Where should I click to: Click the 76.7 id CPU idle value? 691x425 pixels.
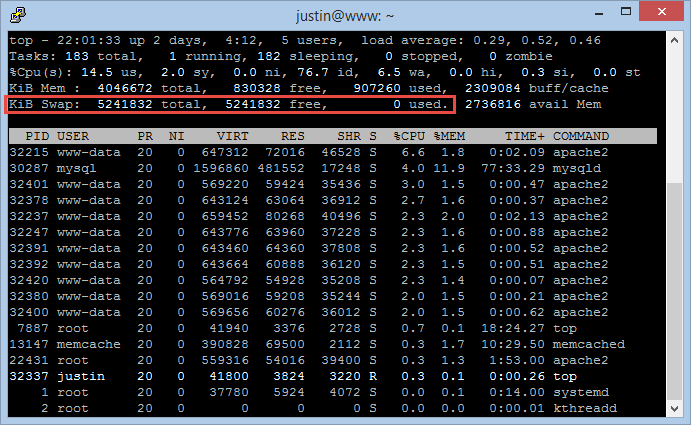(313, 72)
